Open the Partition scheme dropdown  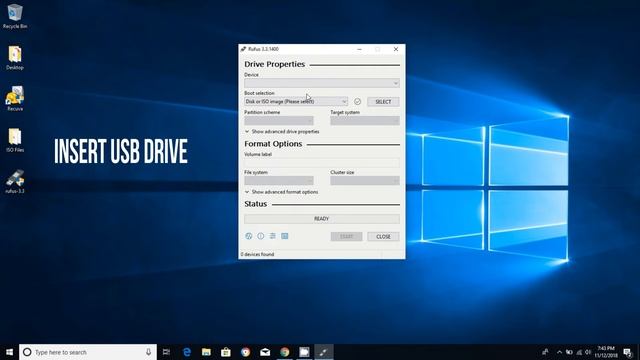(x=279, y=120)
